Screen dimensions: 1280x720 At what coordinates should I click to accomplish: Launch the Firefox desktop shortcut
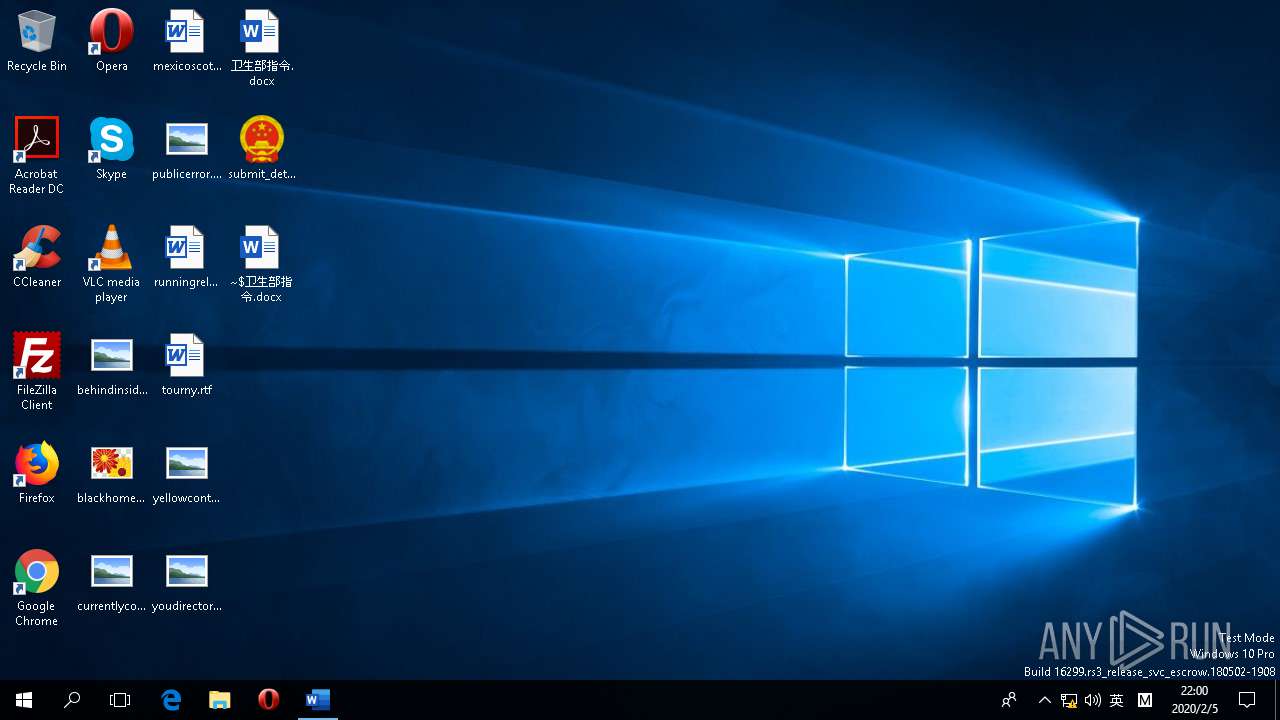point(37,474)
